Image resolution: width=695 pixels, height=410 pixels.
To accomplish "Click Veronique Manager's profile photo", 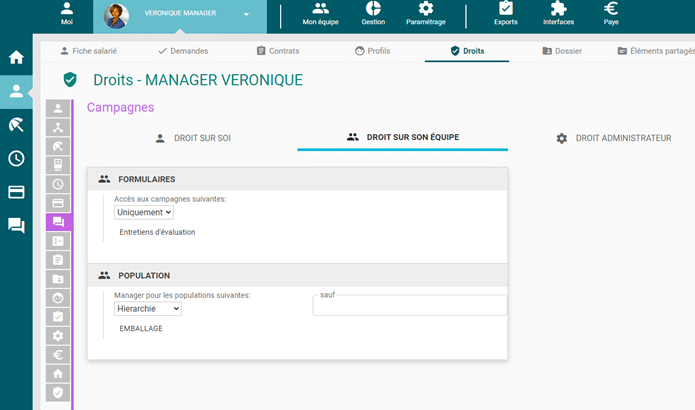I will 117,16.
